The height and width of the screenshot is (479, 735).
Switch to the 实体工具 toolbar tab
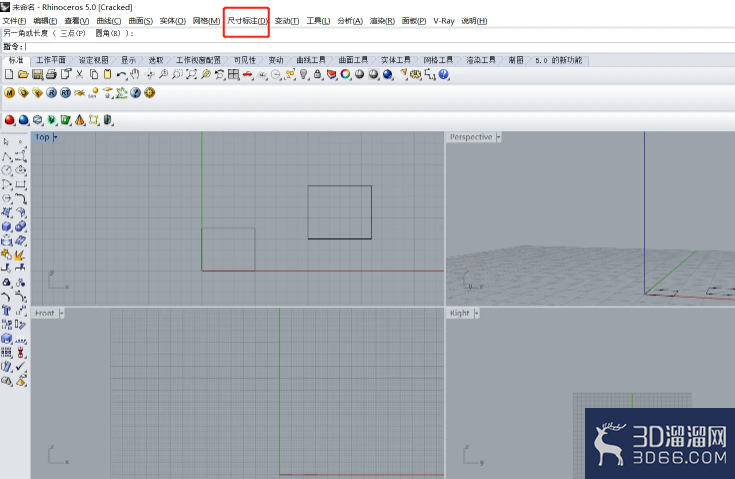396,60
